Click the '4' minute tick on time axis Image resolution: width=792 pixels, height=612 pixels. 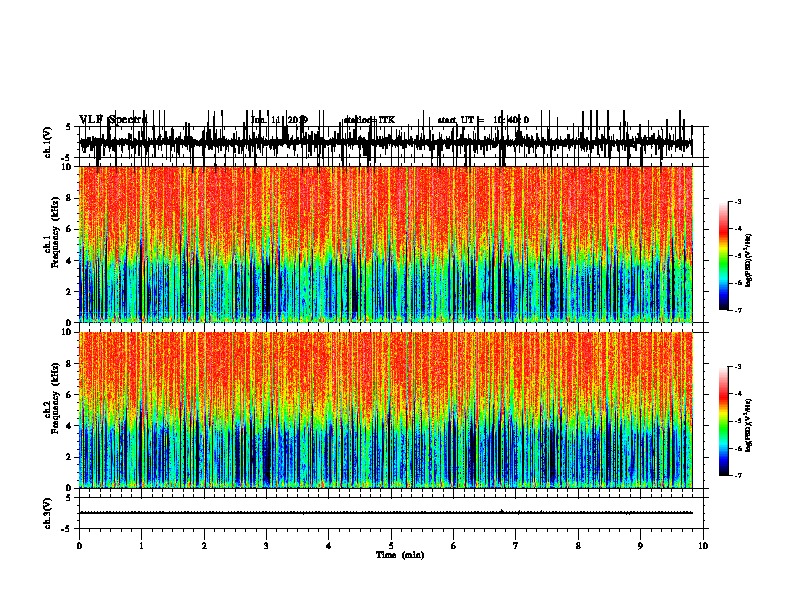pos(329,546)
